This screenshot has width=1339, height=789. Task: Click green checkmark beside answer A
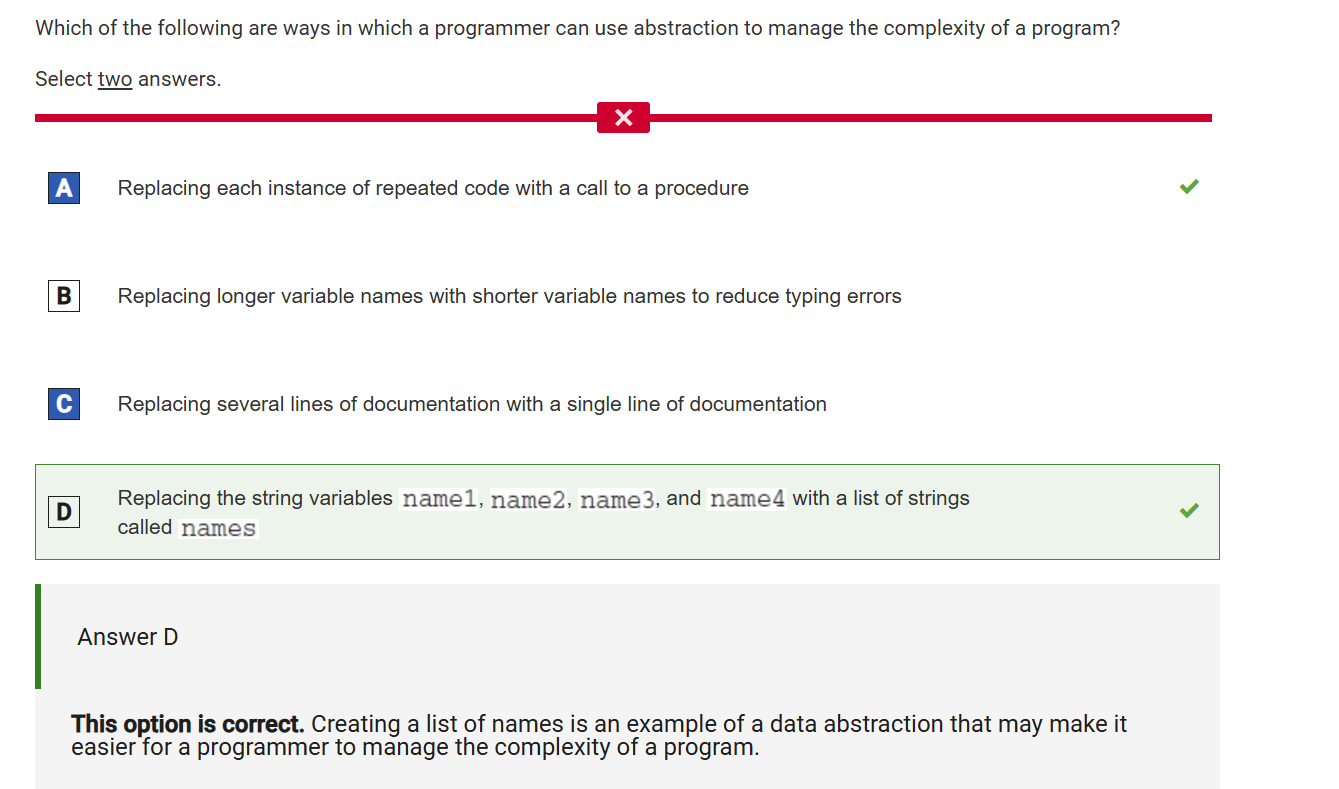1188,187
